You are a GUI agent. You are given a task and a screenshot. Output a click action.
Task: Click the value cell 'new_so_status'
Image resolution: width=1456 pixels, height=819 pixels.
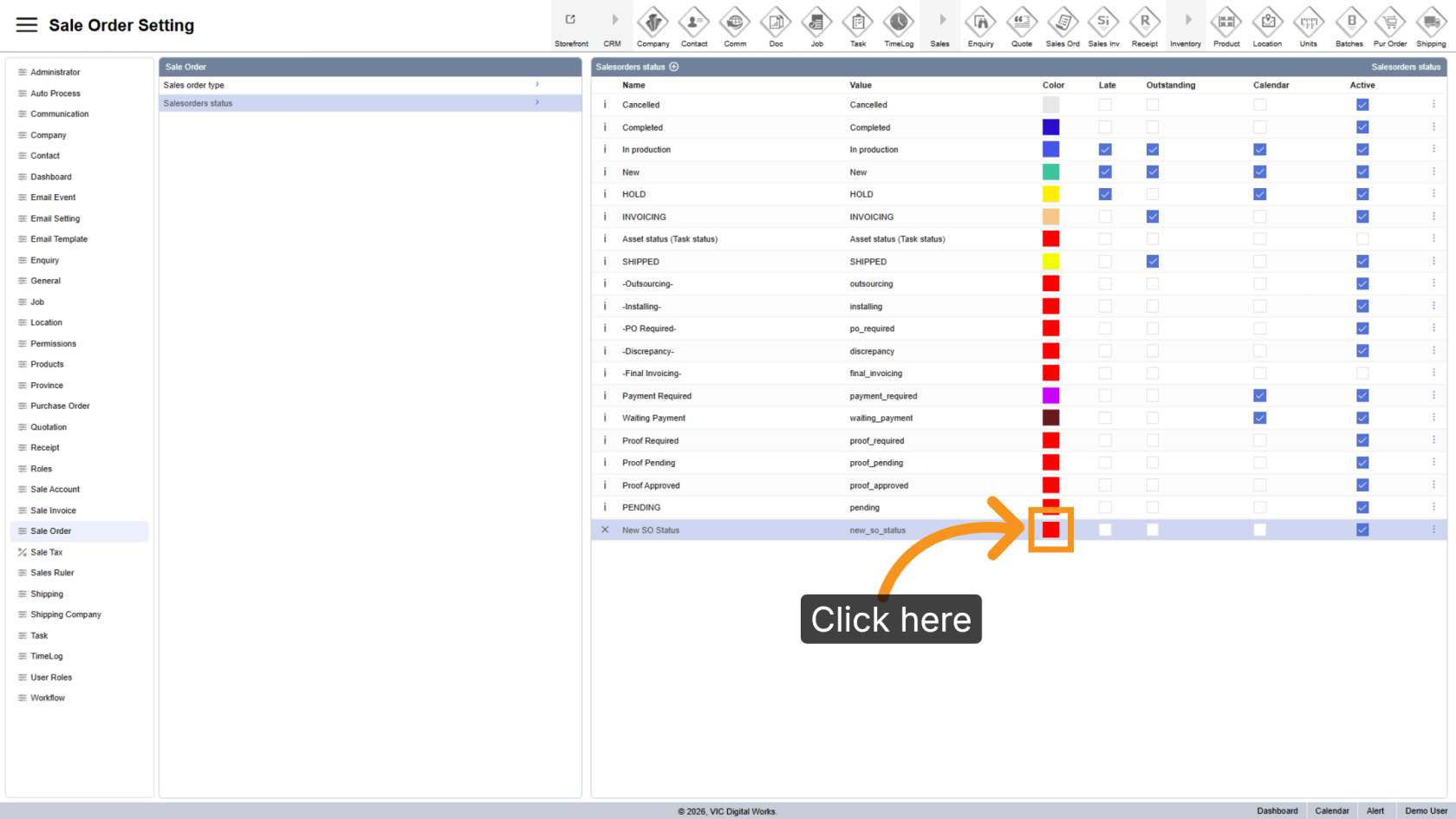coord(877,530)
